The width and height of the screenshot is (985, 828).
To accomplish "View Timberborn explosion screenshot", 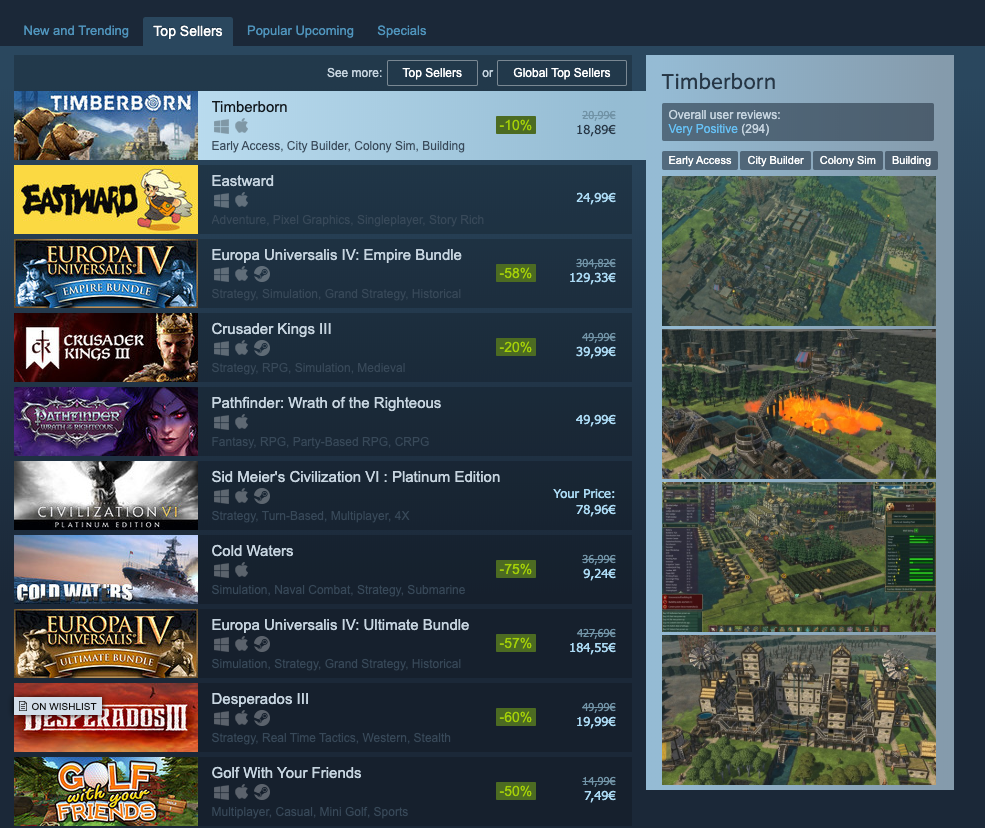I will (799, 404).
